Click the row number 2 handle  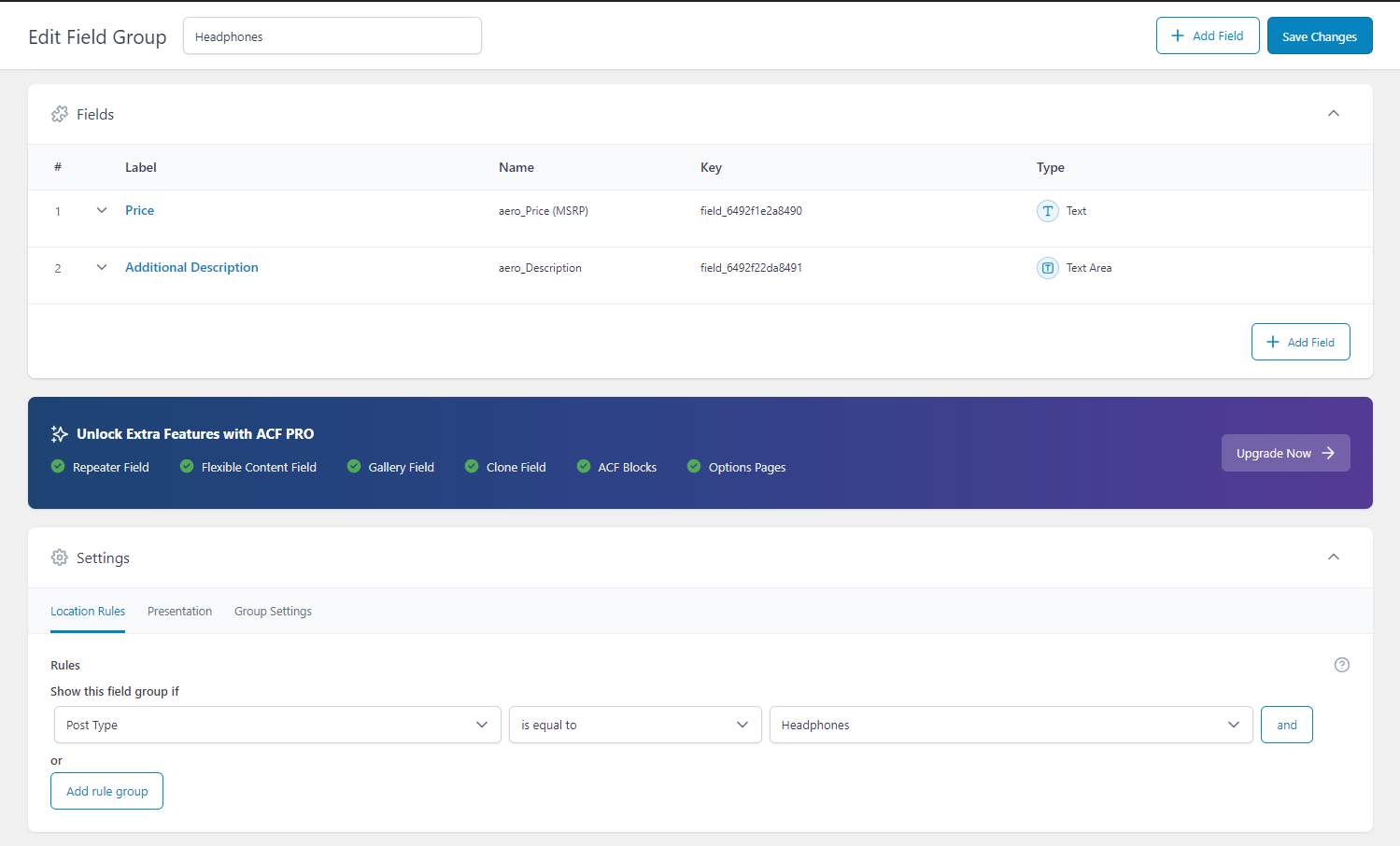(58, 268)
